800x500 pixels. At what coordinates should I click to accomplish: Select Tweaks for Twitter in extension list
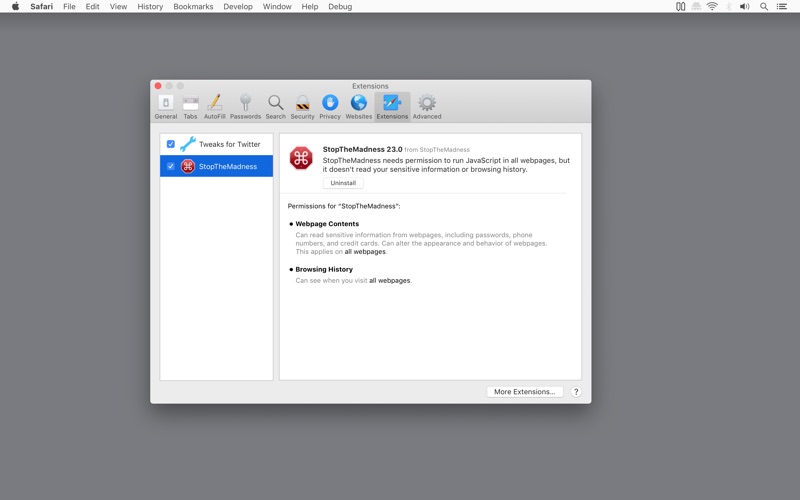pos(216,144)
